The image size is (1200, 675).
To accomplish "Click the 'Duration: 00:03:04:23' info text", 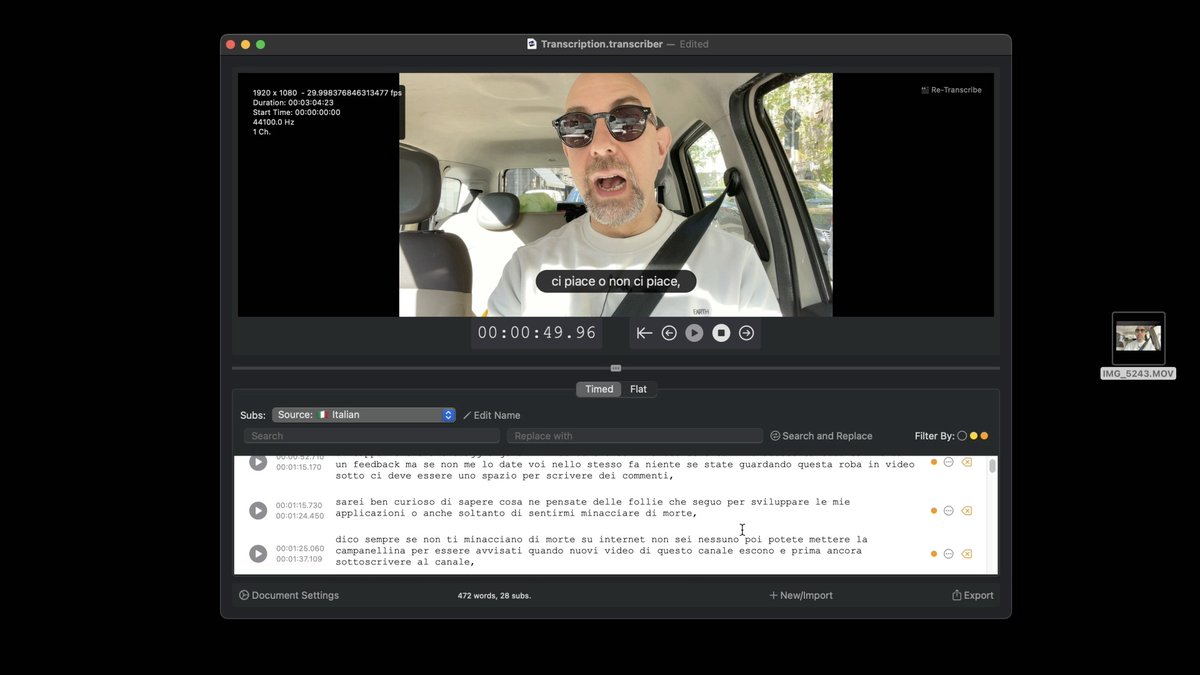I will pyautogui.click(x=293, y=103).
